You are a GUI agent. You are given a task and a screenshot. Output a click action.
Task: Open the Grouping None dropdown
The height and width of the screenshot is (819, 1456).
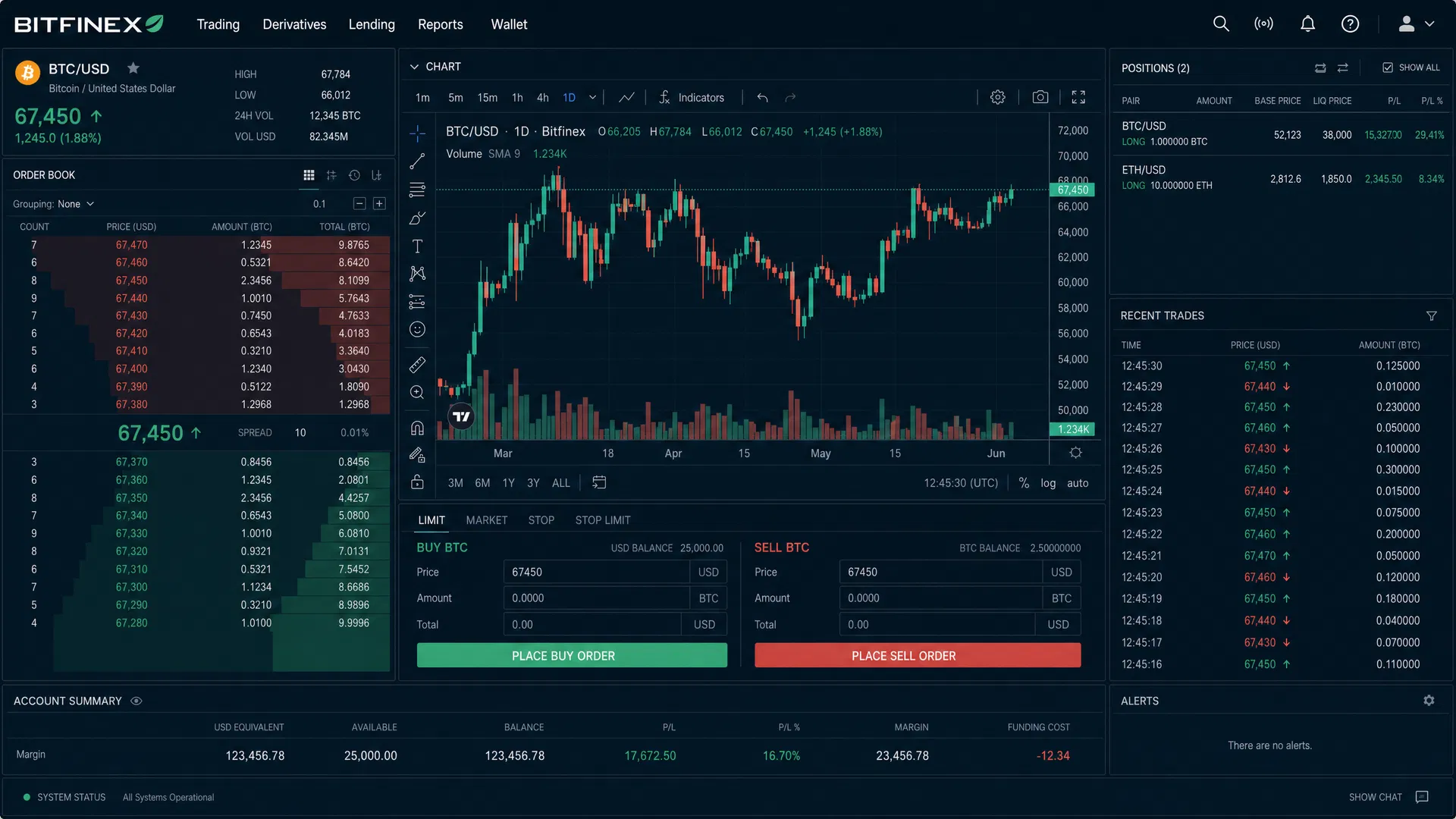54,204
